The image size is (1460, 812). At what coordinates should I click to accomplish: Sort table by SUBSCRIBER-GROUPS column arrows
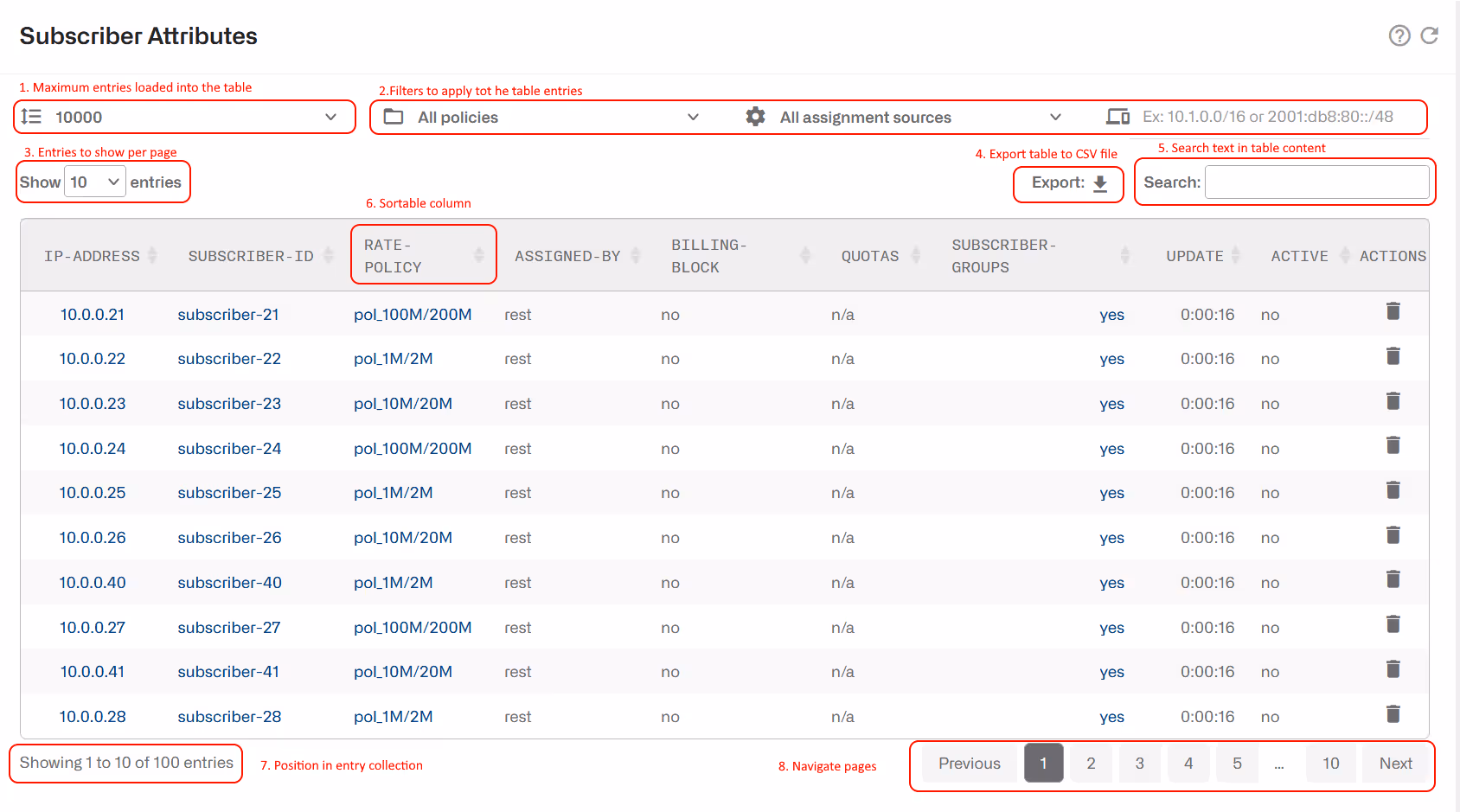(1125, 255)
